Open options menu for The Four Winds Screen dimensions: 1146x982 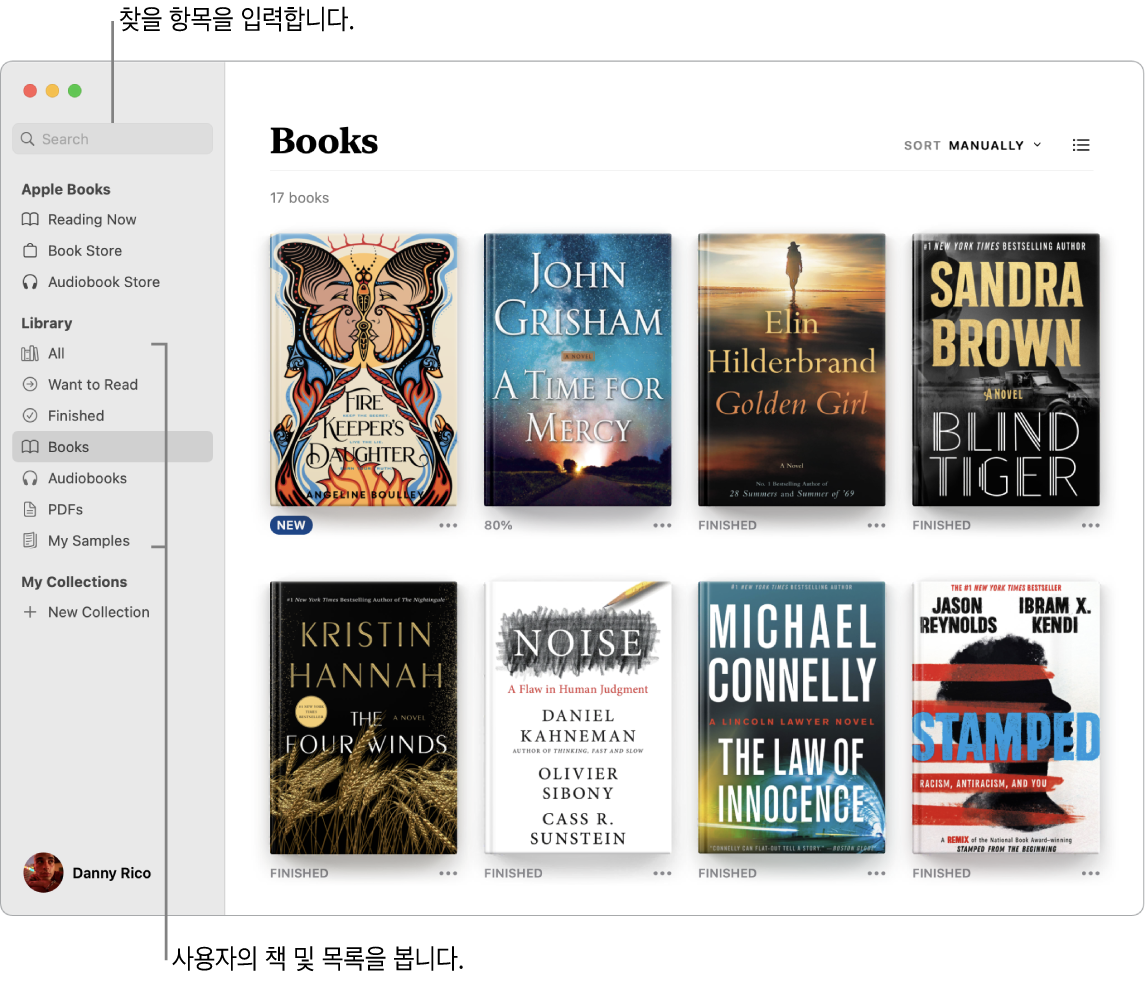(x=448, y=872)
